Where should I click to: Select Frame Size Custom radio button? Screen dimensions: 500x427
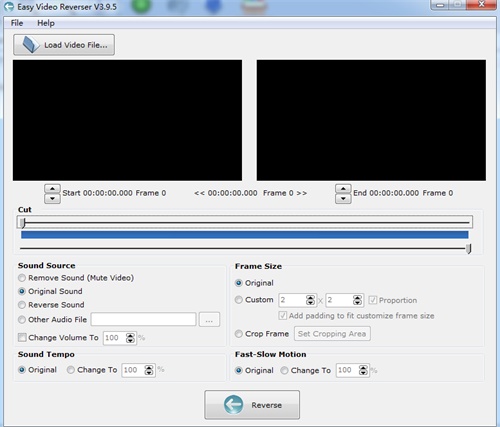point(239,300)
